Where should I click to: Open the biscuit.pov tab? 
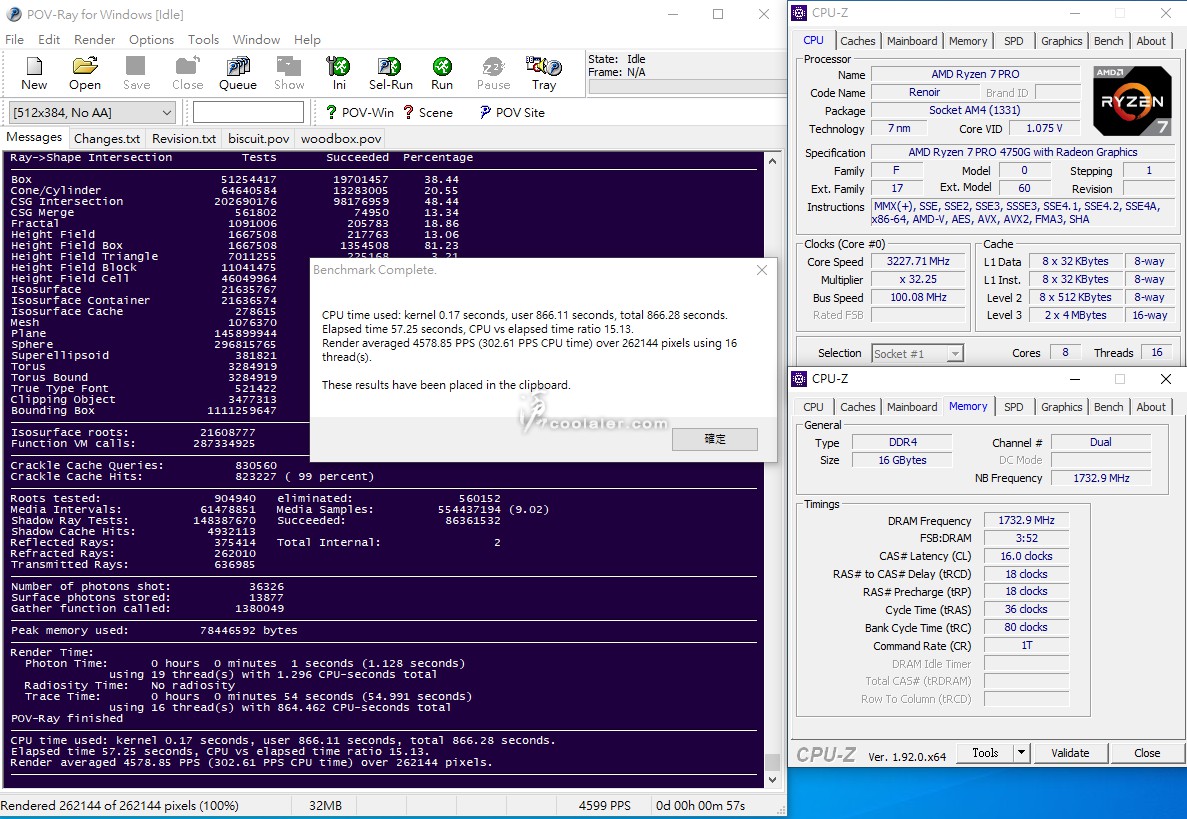pyautogui.click(x=259, y=139)
